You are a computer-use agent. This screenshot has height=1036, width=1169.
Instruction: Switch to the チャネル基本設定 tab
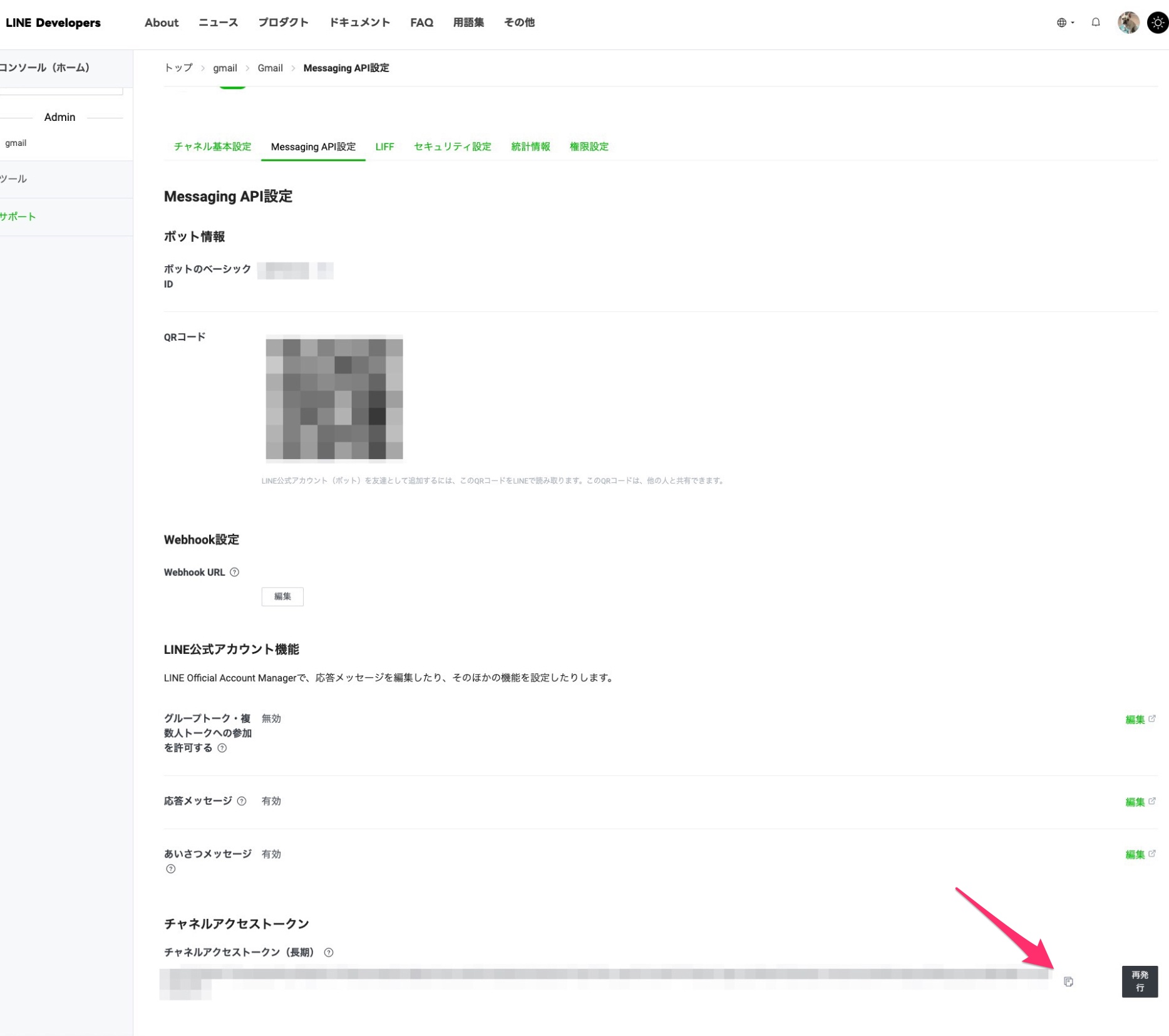point(212,147)
